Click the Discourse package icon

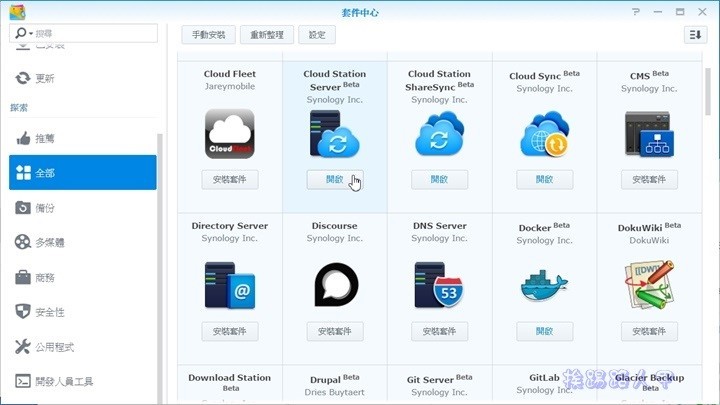point(334,285)
